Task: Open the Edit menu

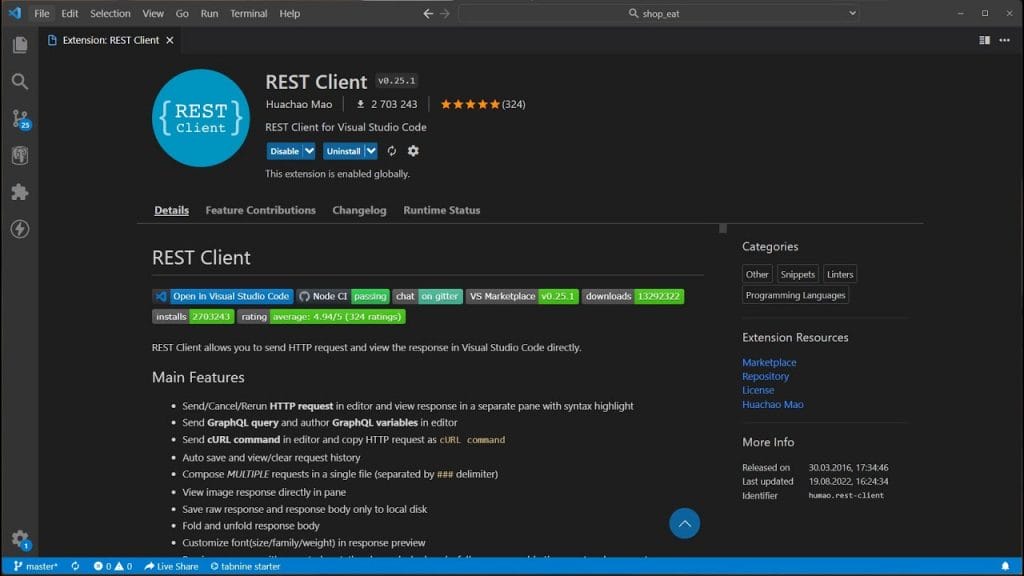Action: pyautogui.click(x=70, y=13)
